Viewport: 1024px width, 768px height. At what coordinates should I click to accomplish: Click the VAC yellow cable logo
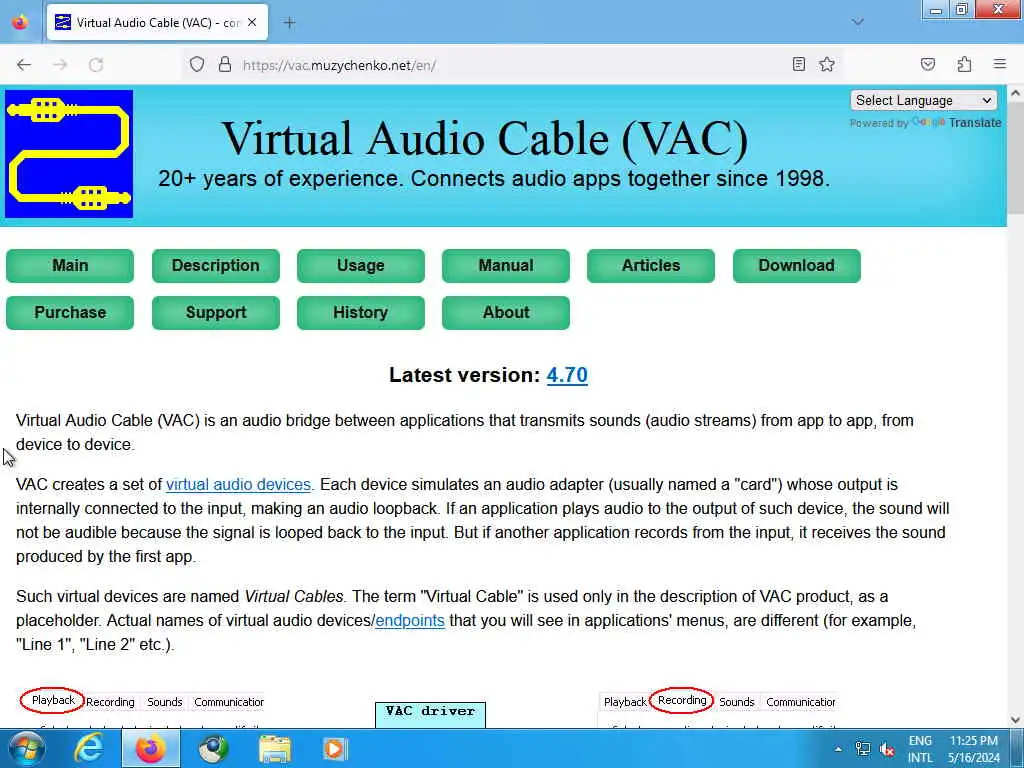pyautogui.click(x=69, y=154)
